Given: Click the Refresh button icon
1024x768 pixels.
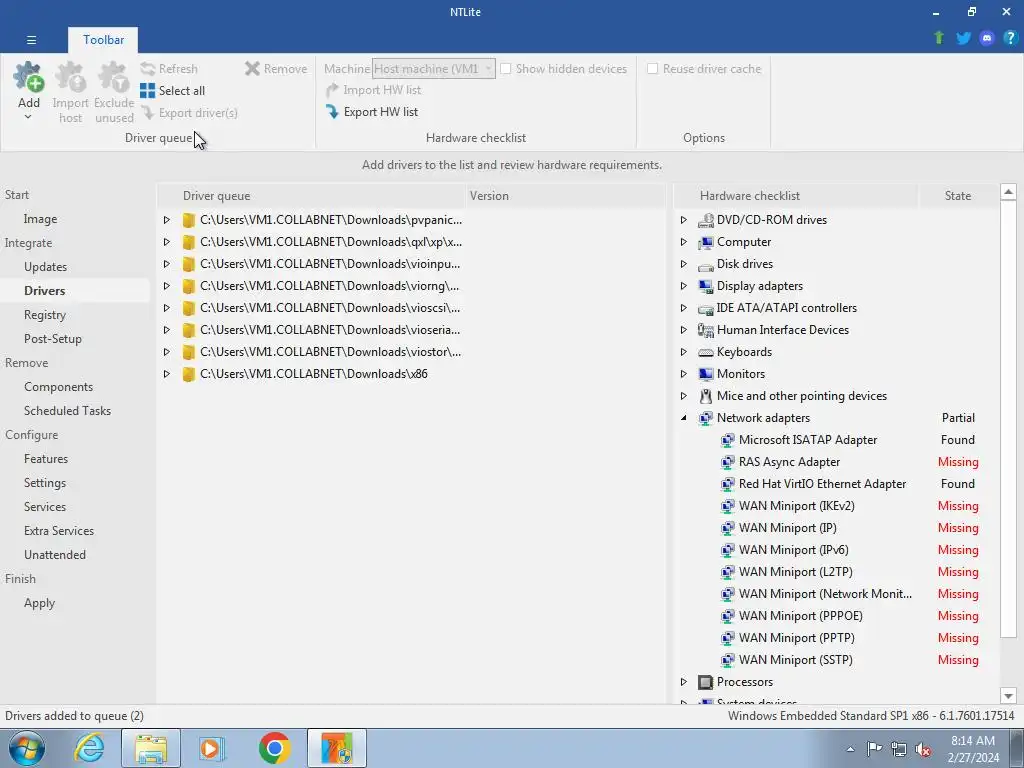Looking at the screenshot, I should tap(148, 69).
